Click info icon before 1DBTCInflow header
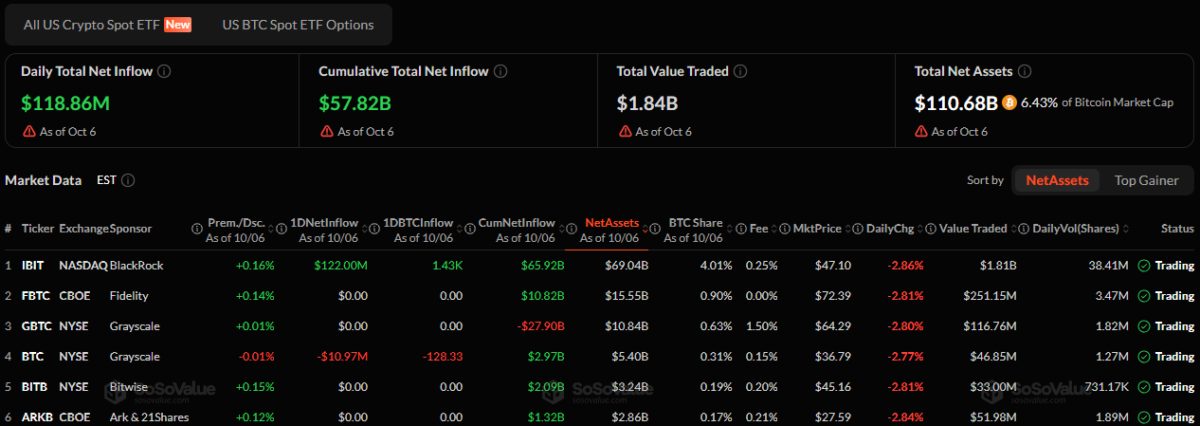1200x426 pixels. (374, 229)
